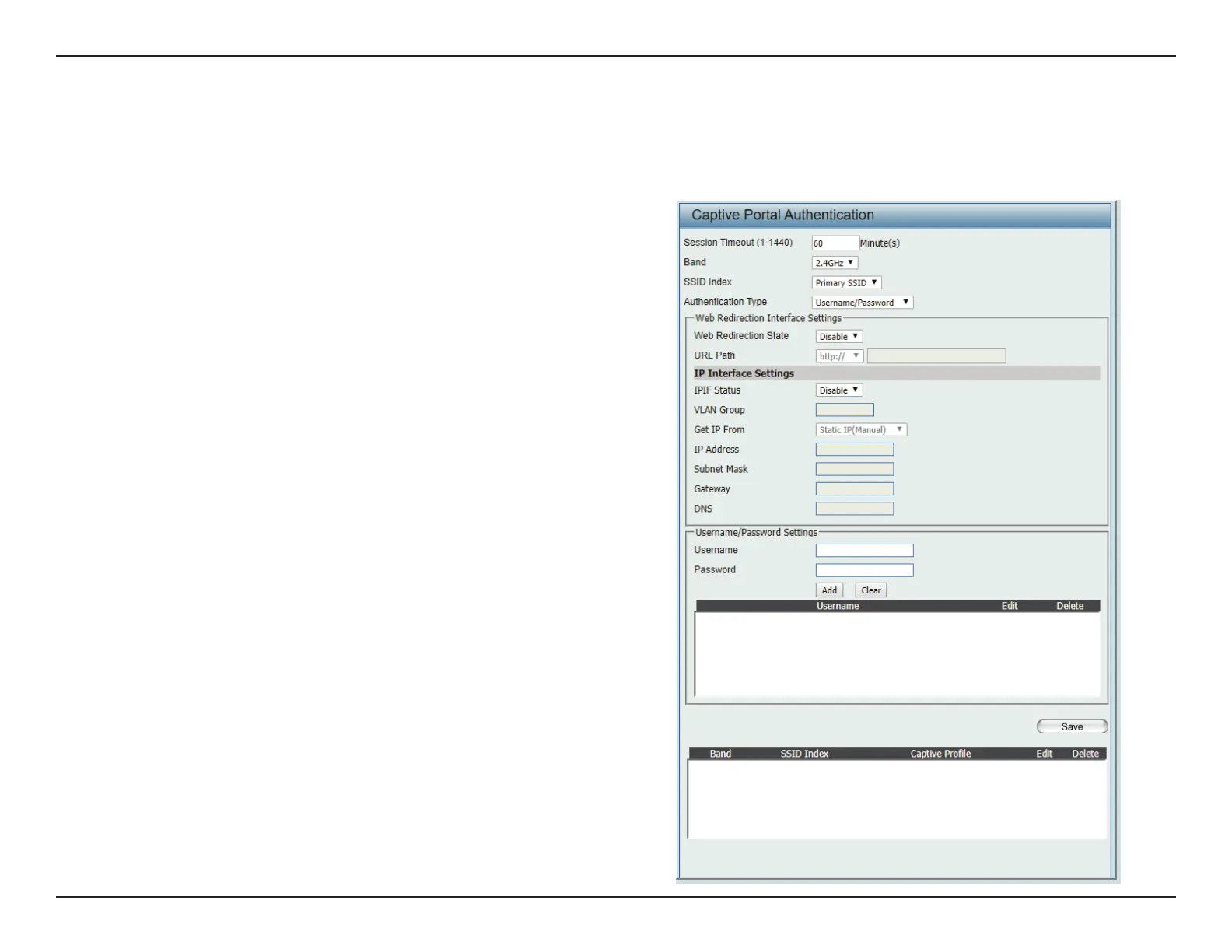Click the IP Address field

pos(855,450)
